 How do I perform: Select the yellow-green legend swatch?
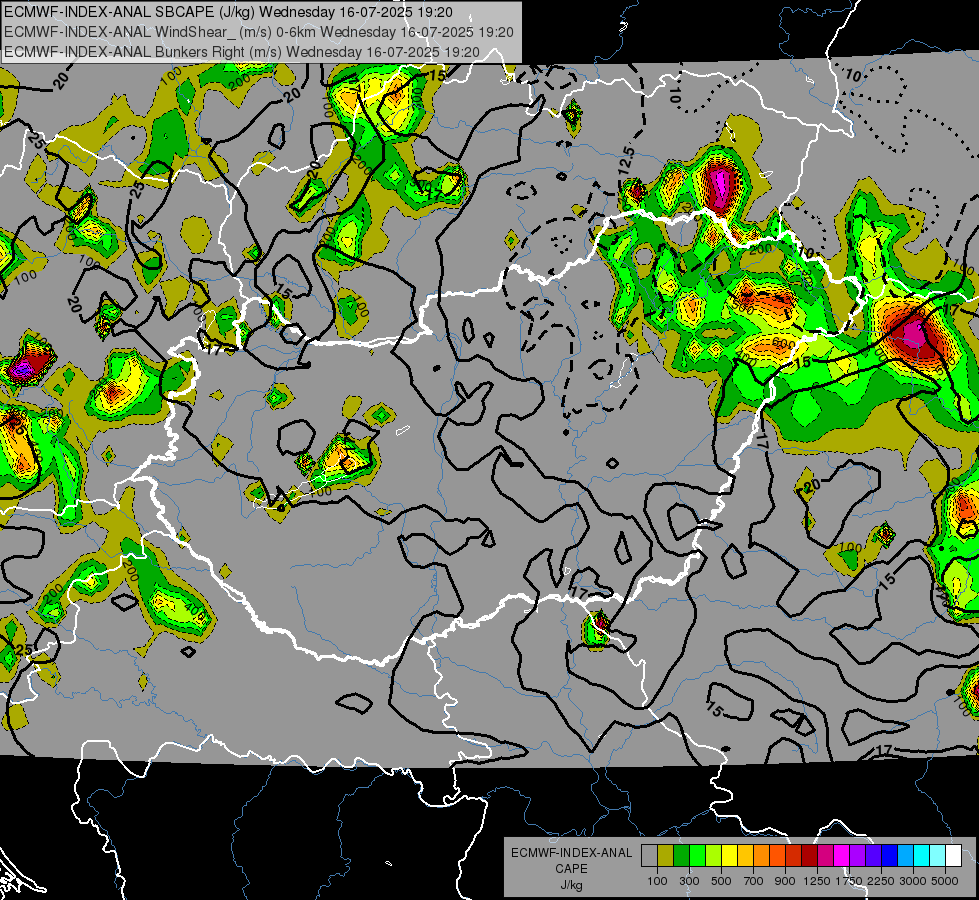(714, 855)
